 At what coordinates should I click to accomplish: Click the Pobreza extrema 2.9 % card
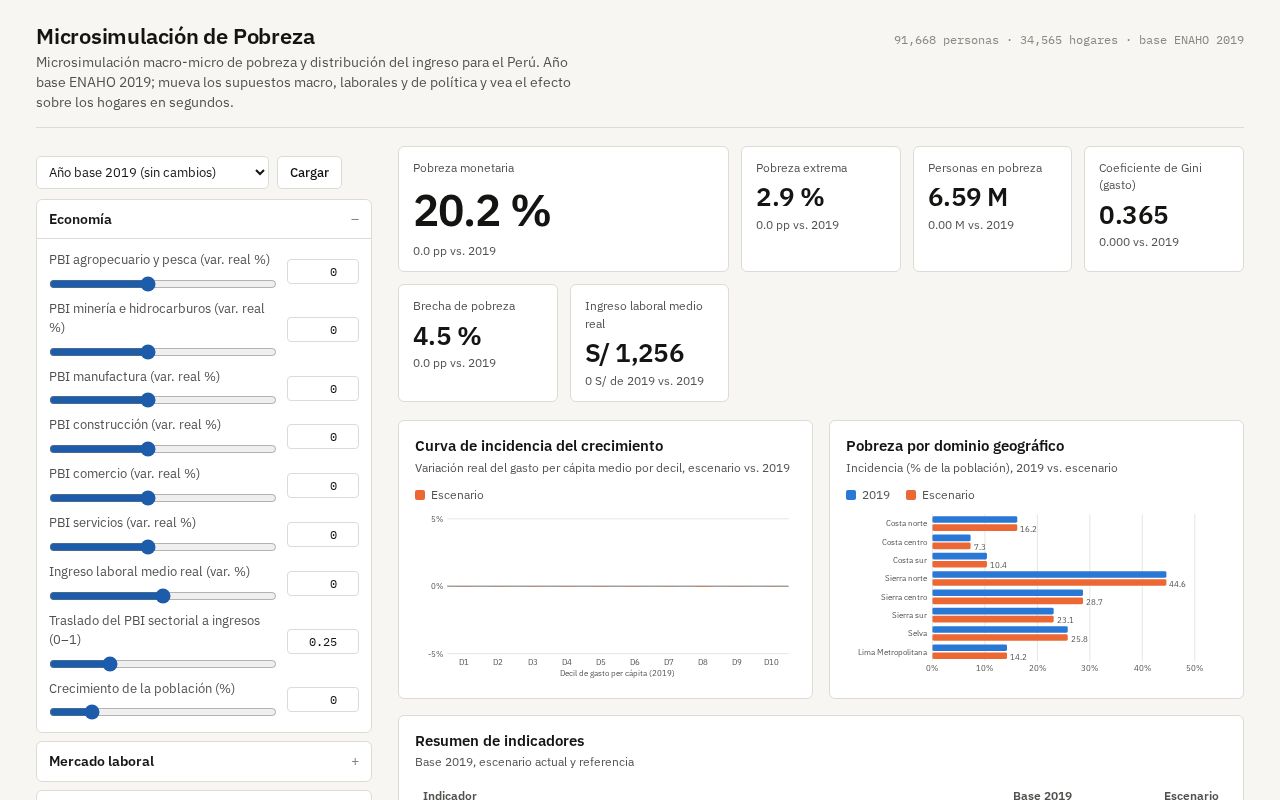click(x=821, y=209)
